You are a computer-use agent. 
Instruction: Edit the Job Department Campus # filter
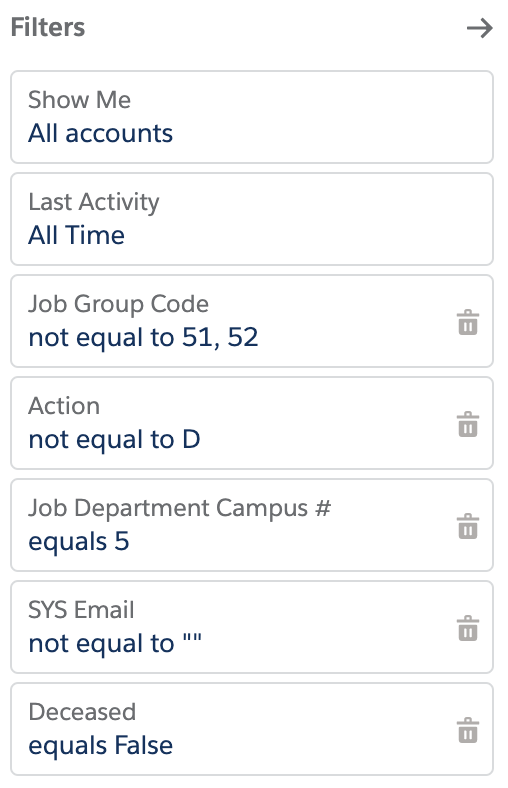(252, 525)
